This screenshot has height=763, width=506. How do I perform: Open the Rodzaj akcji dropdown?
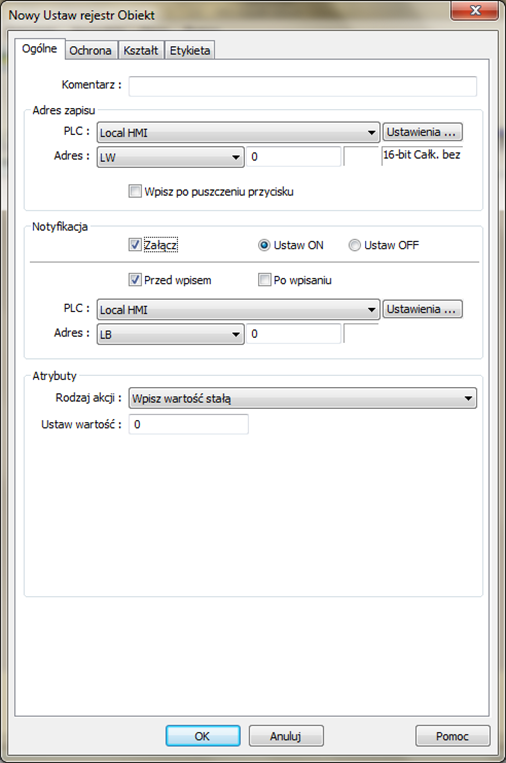point(303,398)
